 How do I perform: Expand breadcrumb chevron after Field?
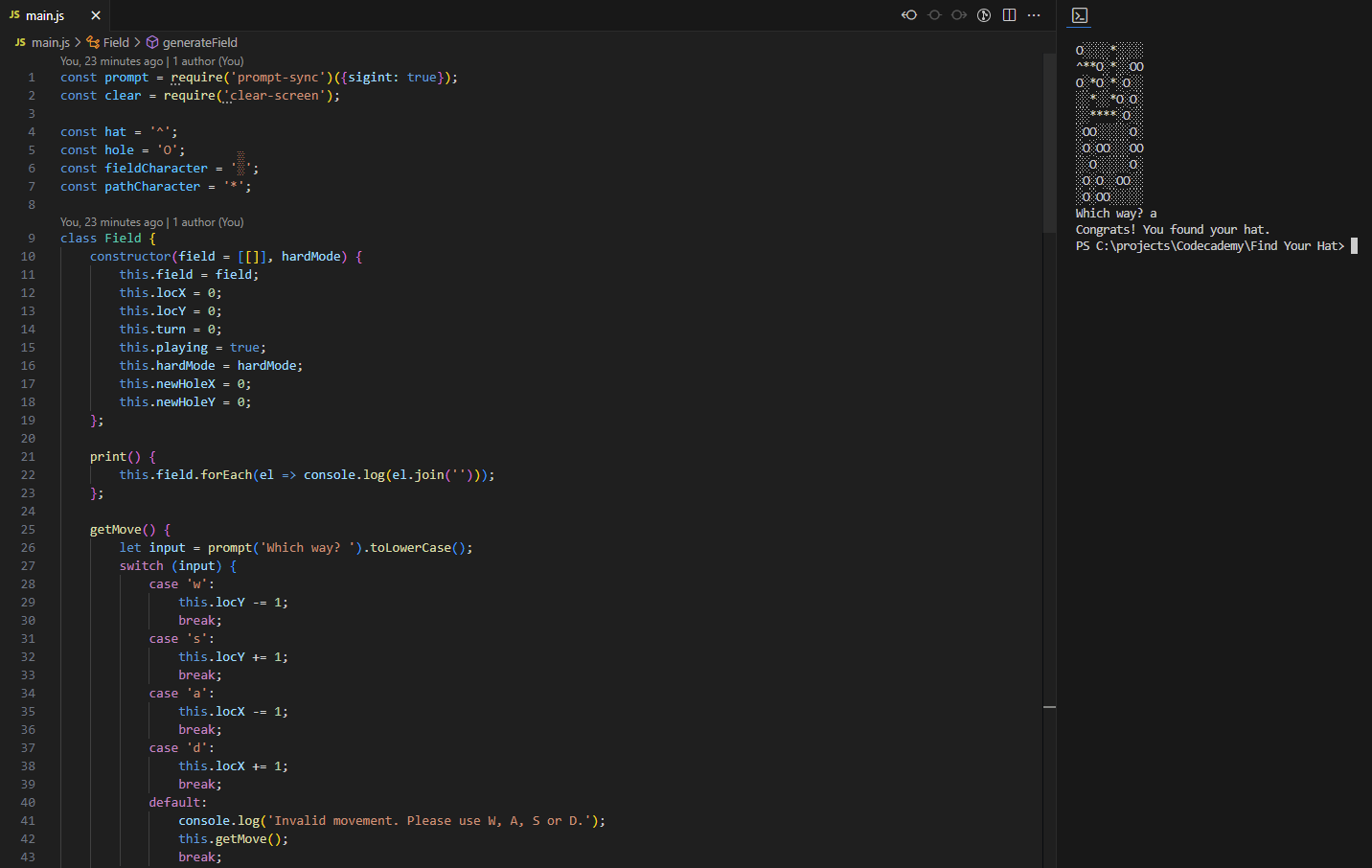137,42
